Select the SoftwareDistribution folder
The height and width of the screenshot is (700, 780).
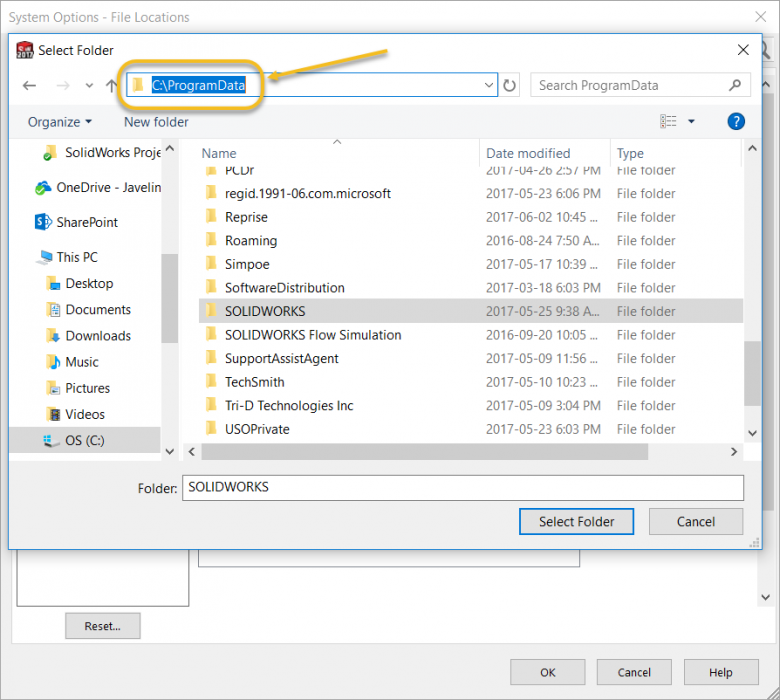[471, 288]
